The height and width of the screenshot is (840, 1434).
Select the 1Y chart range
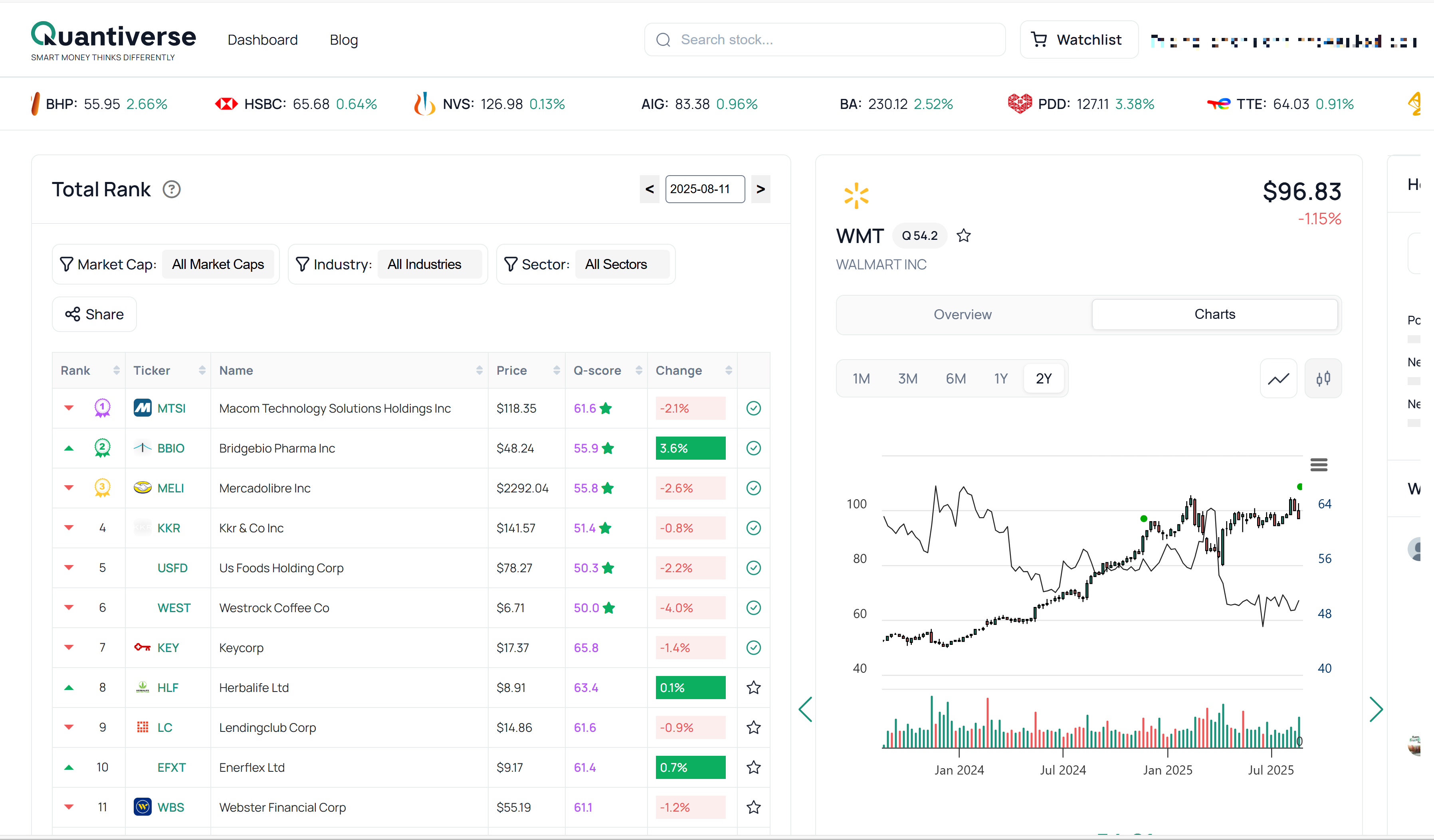point(1001,379)
